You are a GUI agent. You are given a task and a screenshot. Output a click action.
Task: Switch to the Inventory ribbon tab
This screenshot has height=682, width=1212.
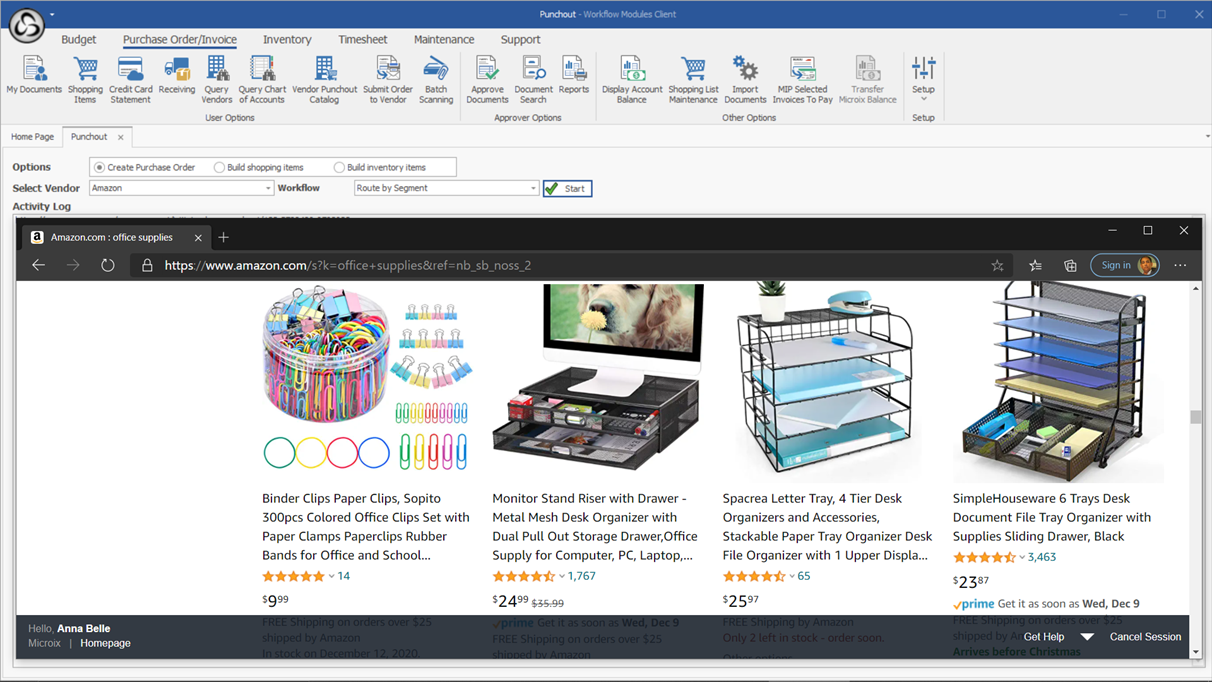point(287,40)
